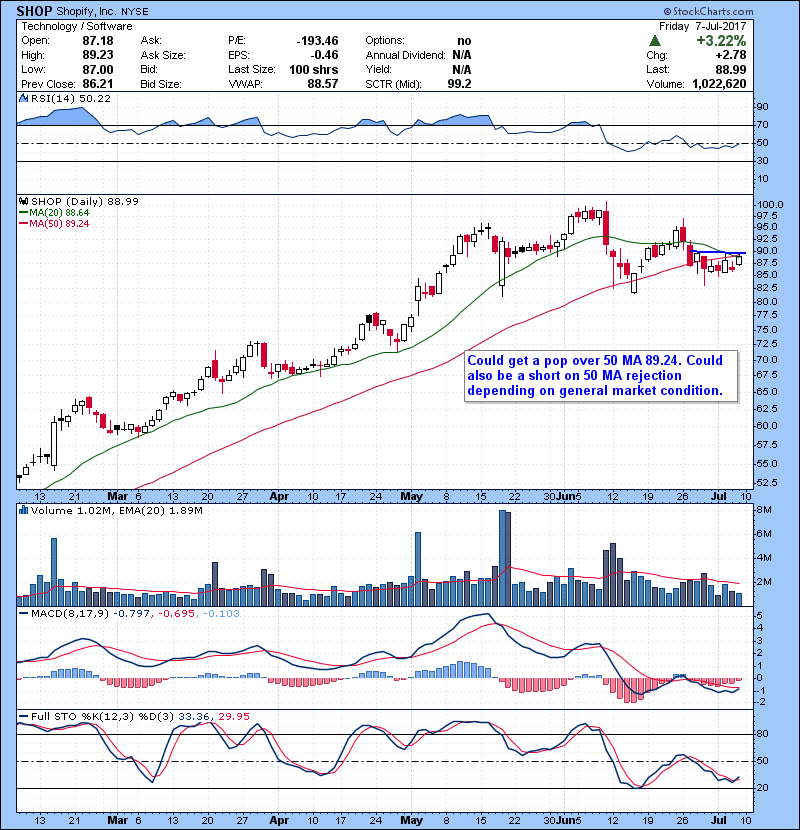800x830 pixels.
Task: Click the 8M volume axis label
Action: 765,510
